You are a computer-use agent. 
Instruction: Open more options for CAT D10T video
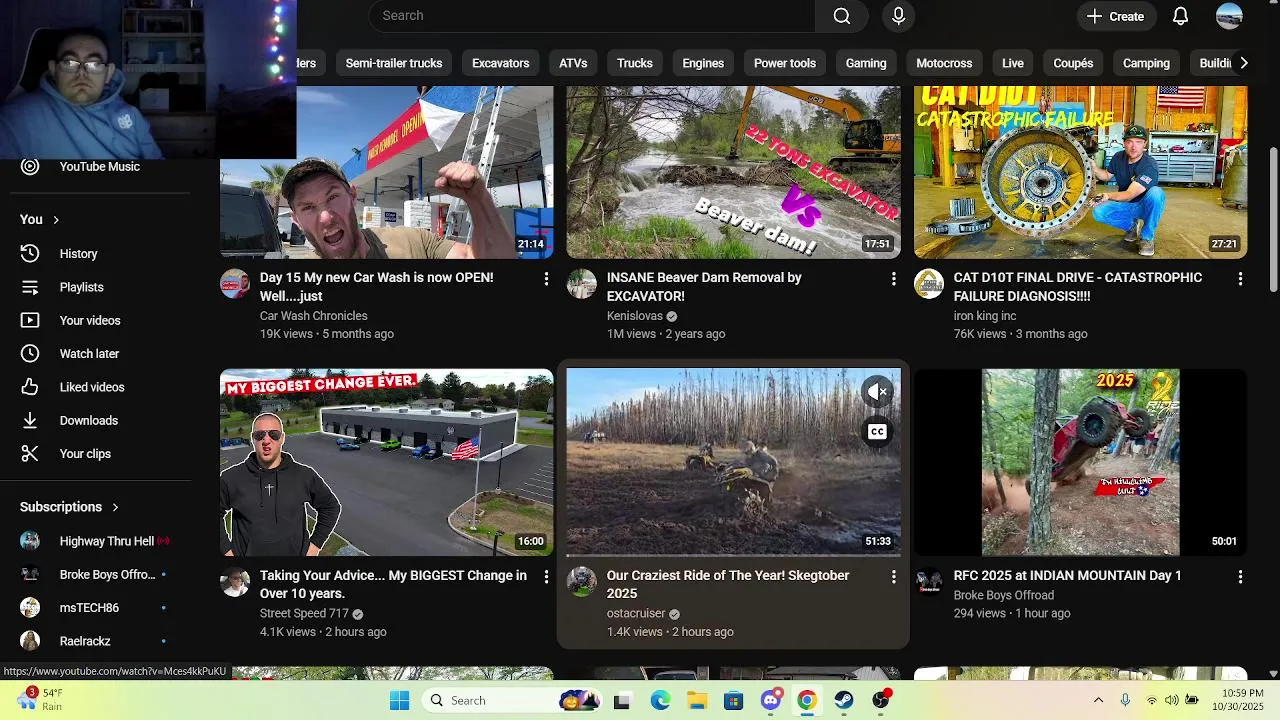click(x=1240, y=279)
